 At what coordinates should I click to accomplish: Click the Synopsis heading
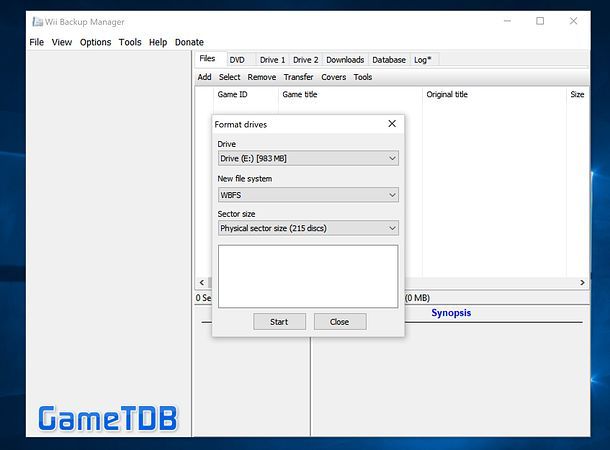tap(451, 313)
